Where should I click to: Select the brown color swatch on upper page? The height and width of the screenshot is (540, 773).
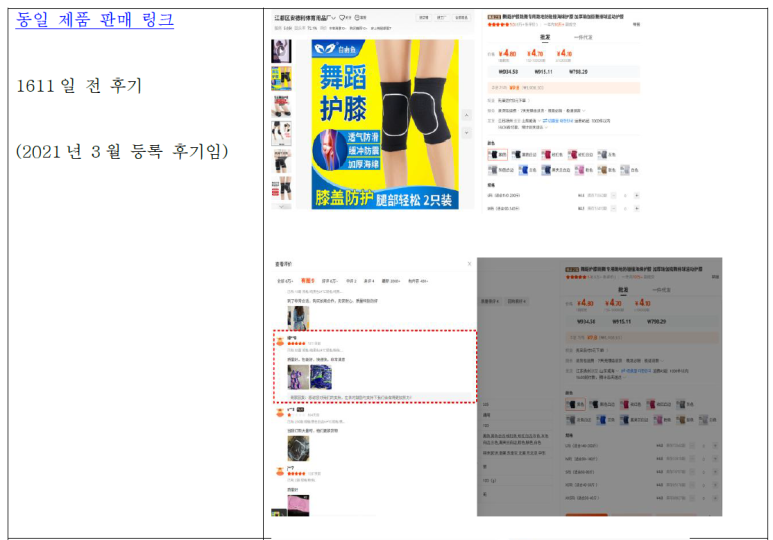tap(606, 170)
